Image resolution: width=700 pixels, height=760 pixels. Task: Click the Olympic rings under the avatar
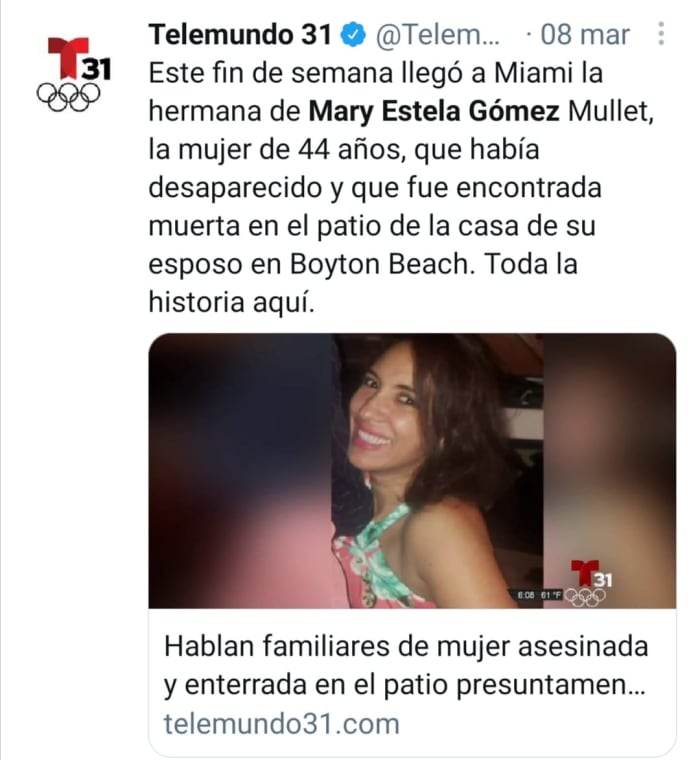click(68, 97)
